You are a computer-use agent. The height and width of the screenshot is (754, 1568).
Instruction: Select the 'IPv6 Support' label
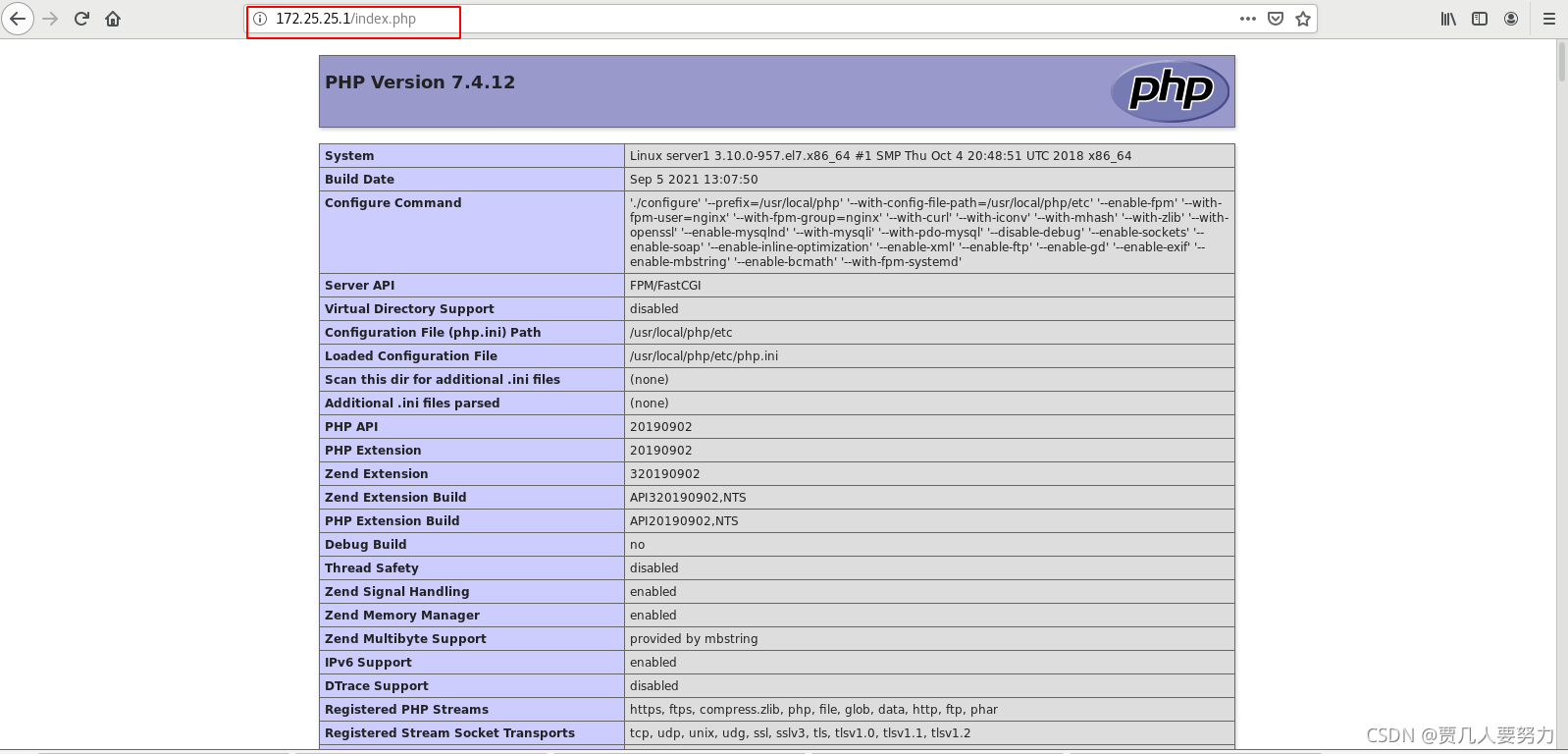click(x=368, y=663)
